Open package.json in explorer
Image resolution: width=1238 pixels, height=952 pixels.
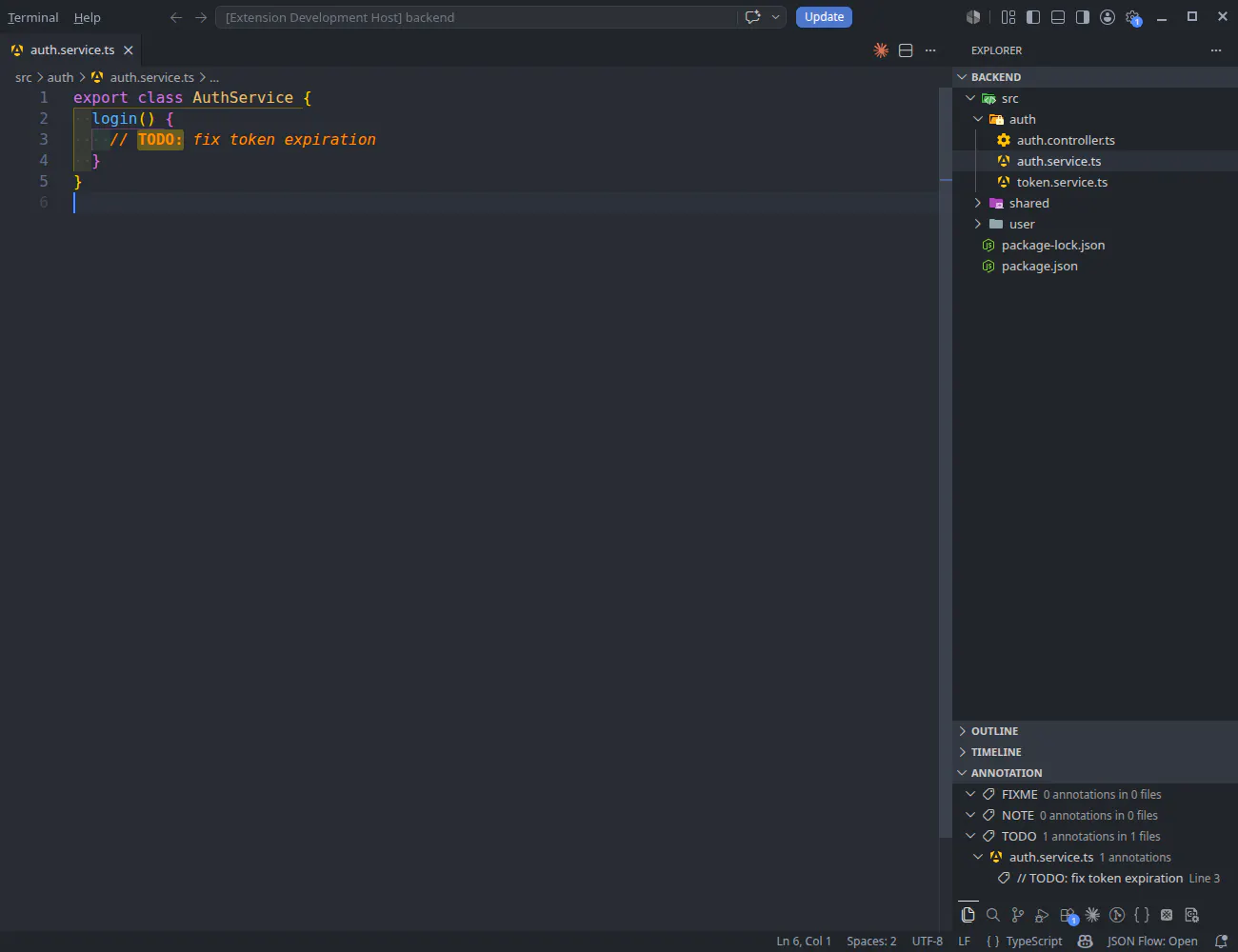(x=1095, y=266)
